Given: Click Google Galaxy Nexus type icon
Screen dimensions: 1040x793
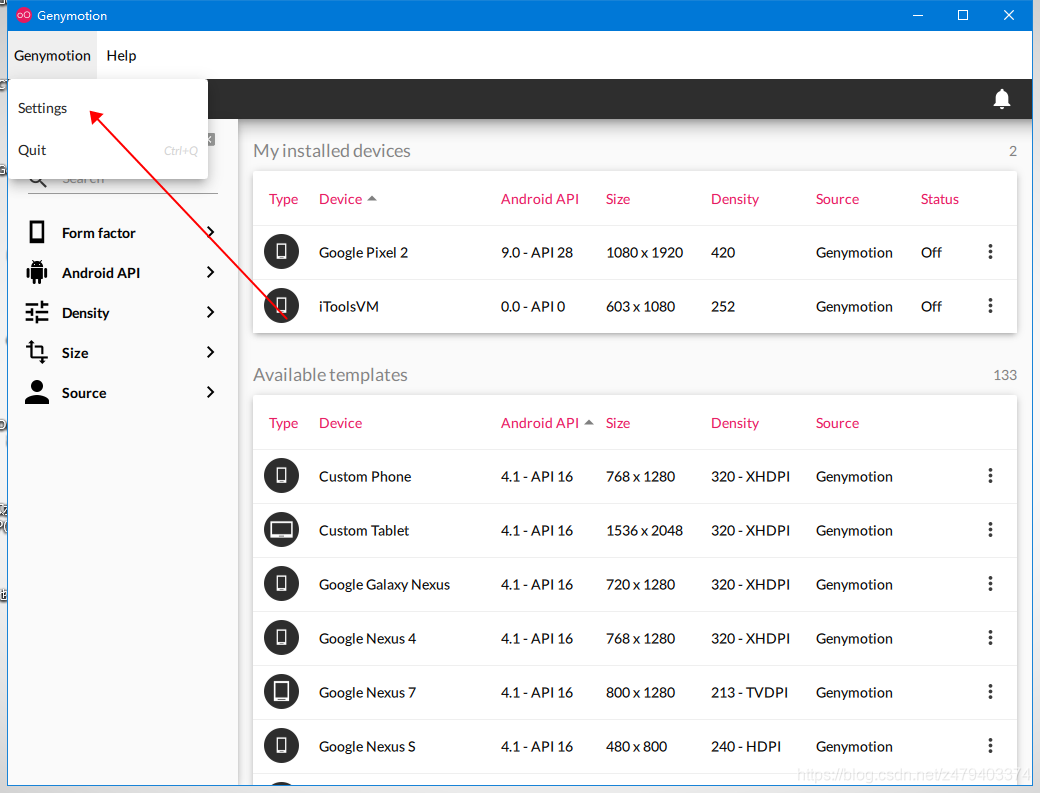Looking at the screenshot, I should (281, 583).
